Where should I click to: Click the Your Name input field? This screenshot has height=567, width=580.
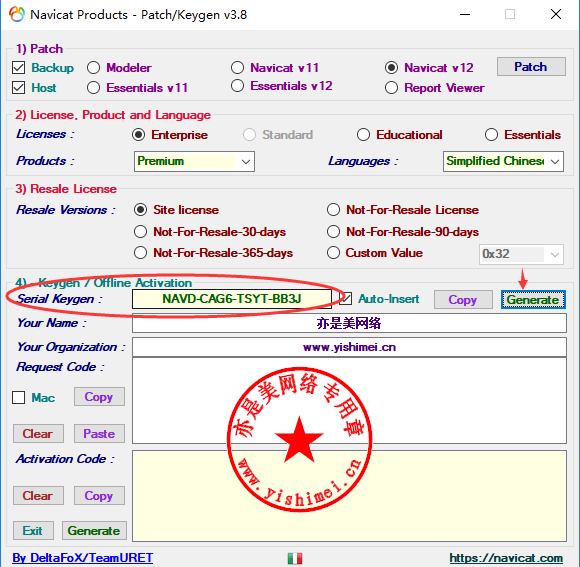click(x=349, y=323)
